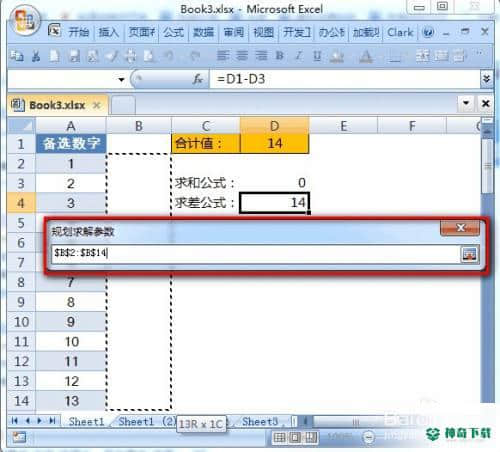Click the range selector icon in dialog
The width and height of the screenshot is (500, 452).
470,254
